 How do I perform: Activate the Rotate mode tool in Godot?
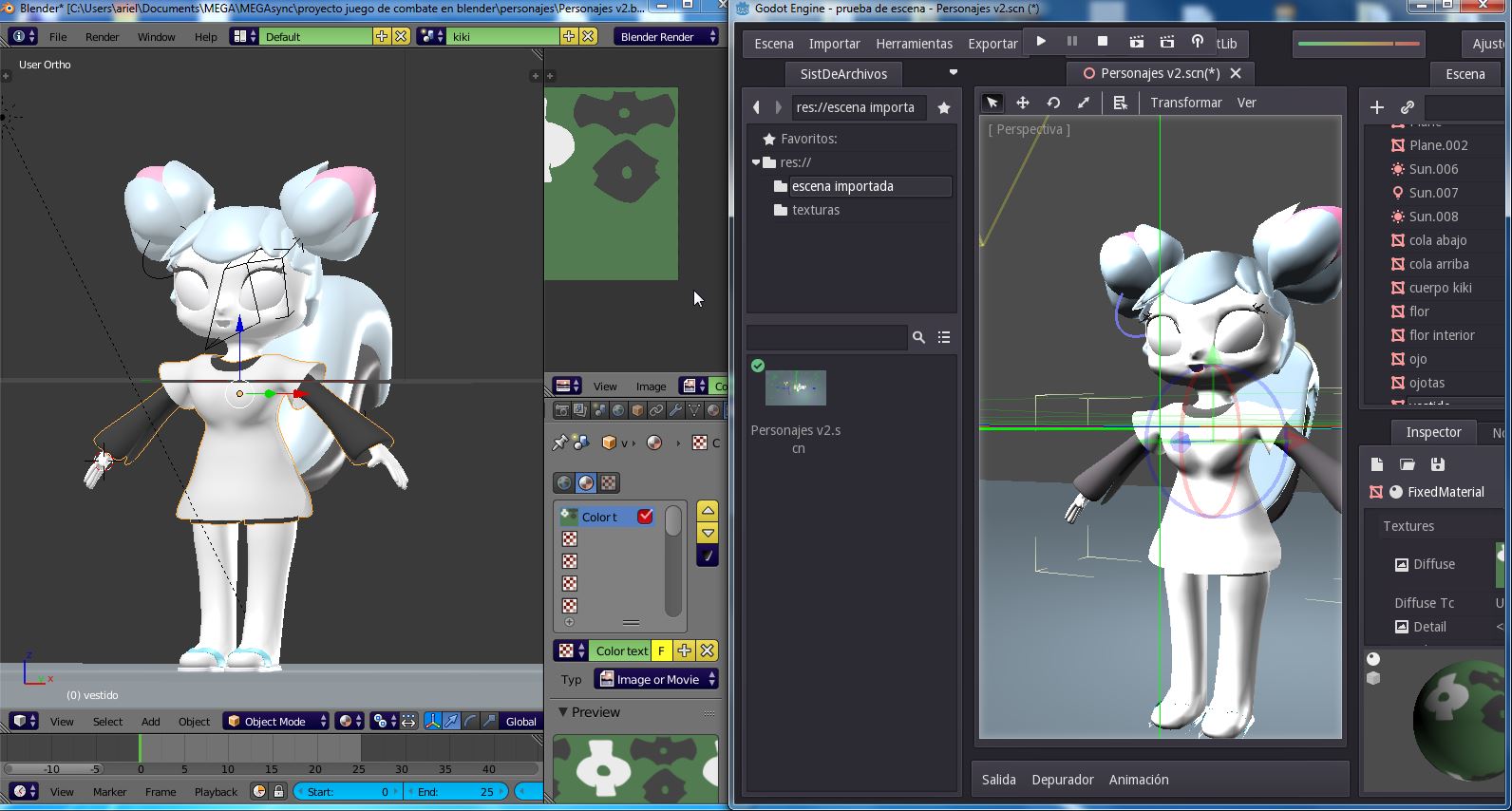(x=1053, y=103)
